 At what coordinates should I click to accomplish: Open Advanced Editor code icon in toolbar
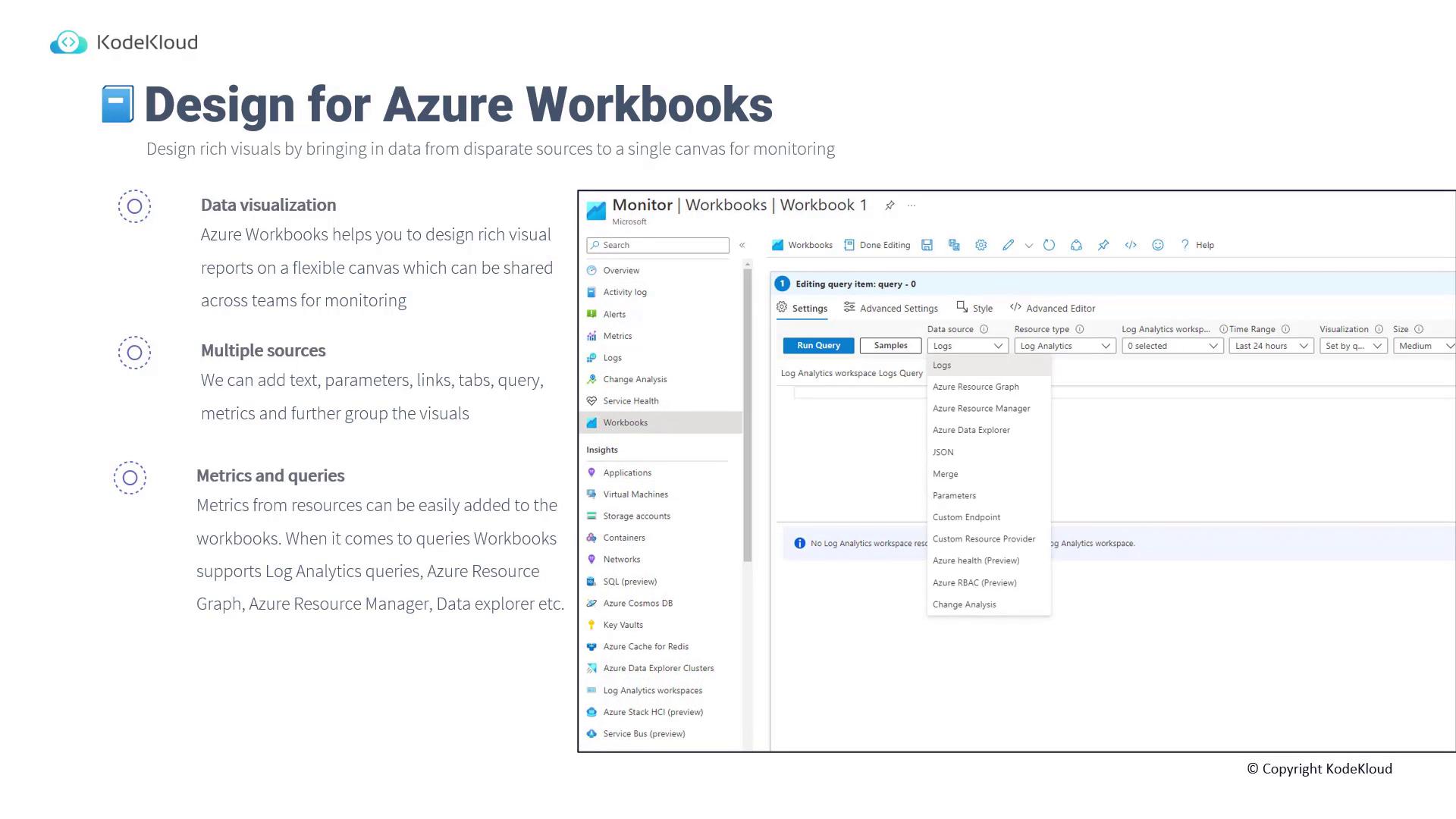[x=1131, y=245]
